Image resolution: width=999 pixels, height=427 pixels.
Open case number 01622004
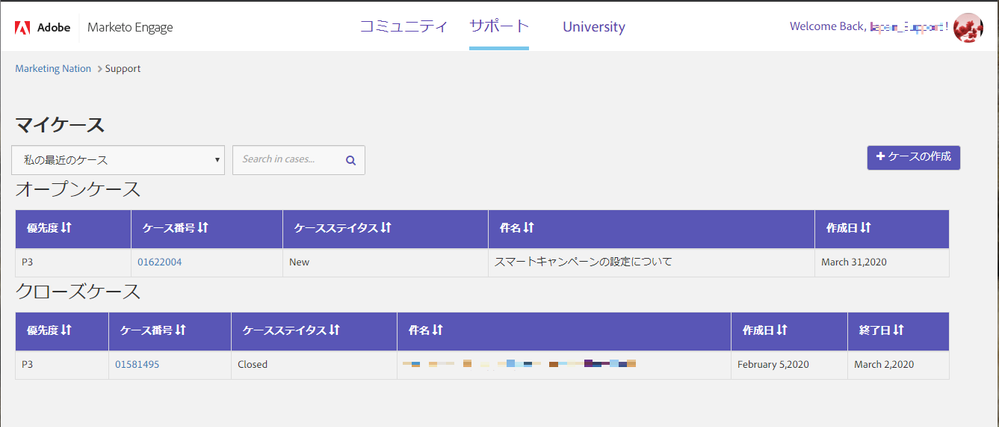(160, 262)
